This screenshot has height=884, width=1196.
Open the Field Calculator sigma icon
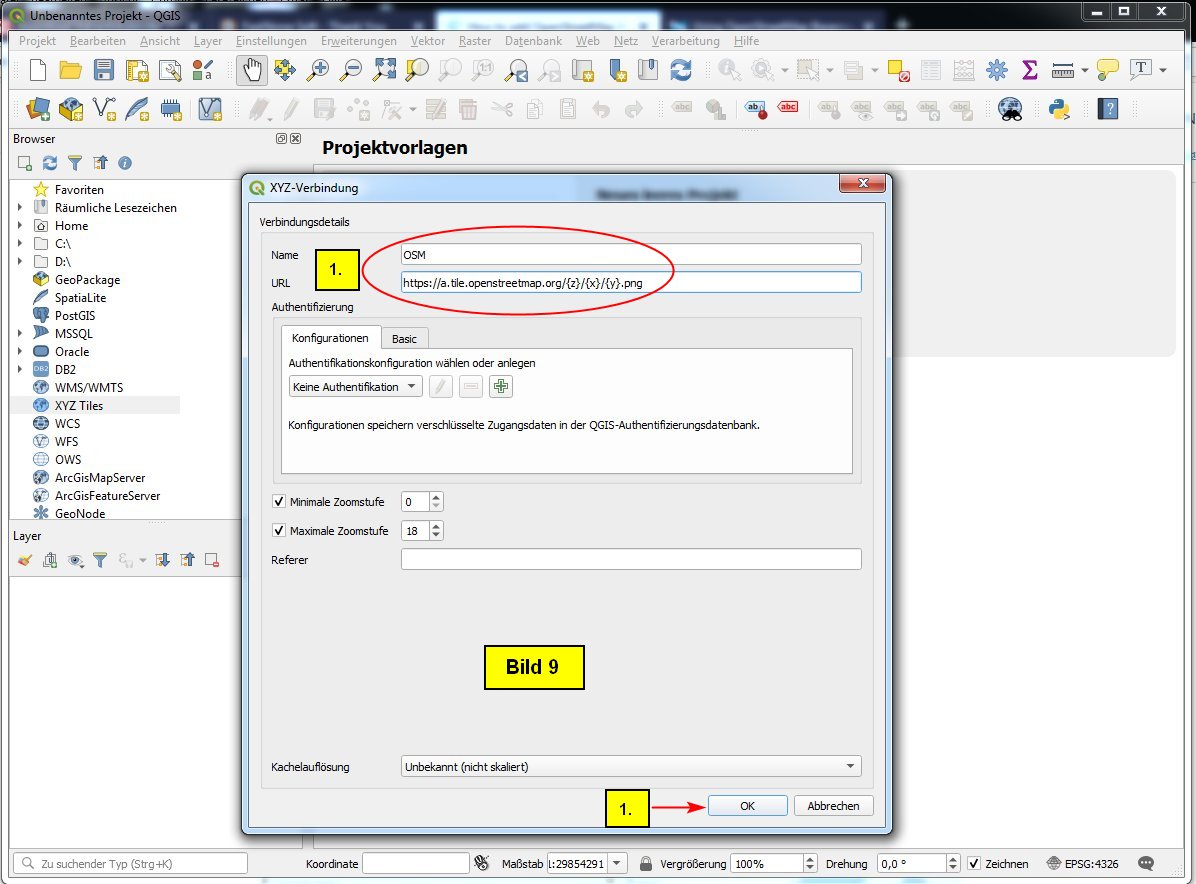(x=1029, y=69)
